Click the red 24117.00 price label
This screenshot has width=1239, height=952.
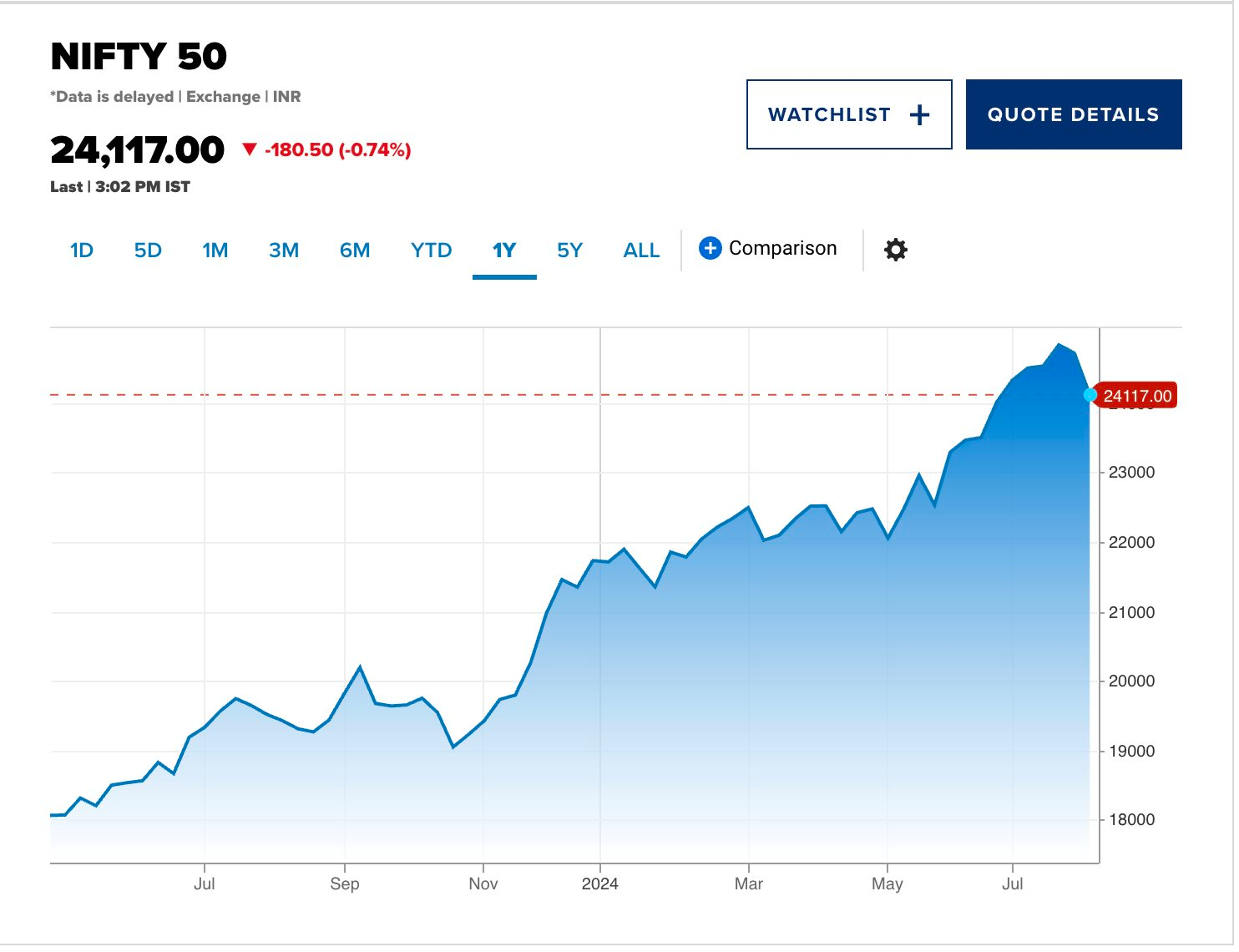pyautogui.click(x=1136, y=396)
